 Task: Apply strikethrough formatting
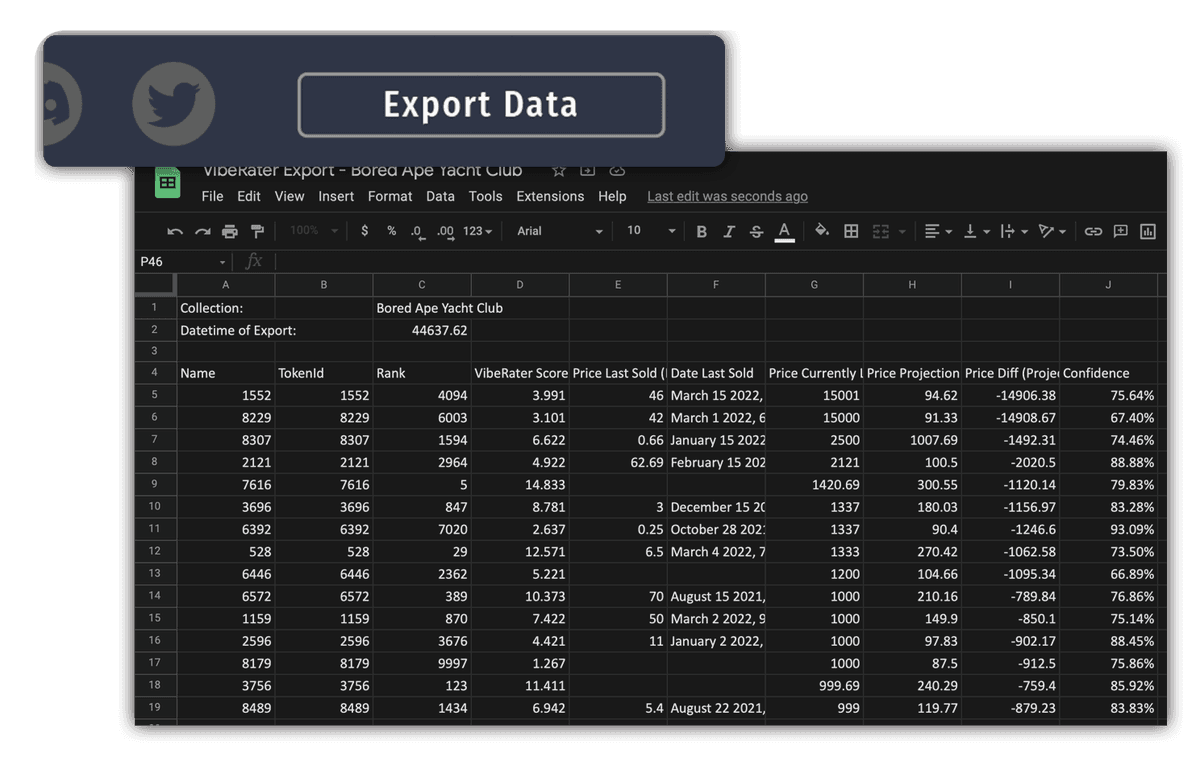tap(757, 231)
